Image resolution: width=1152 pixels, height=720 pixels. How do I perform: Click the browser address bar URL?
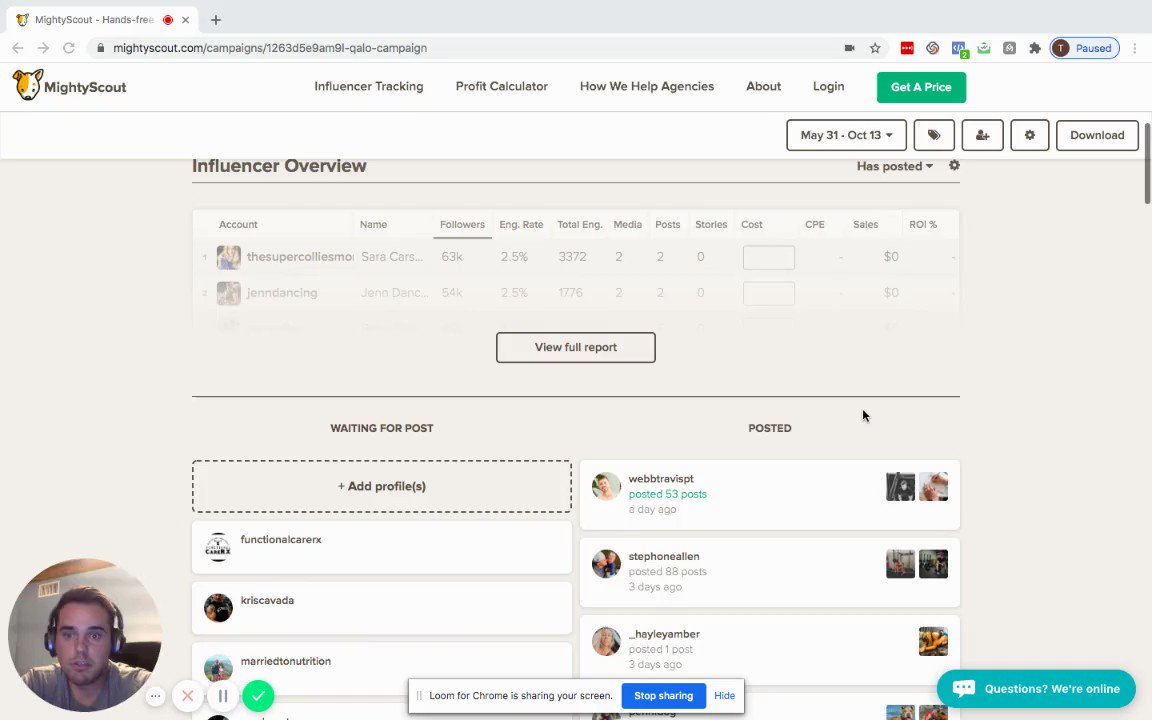(x=270, y=48)
